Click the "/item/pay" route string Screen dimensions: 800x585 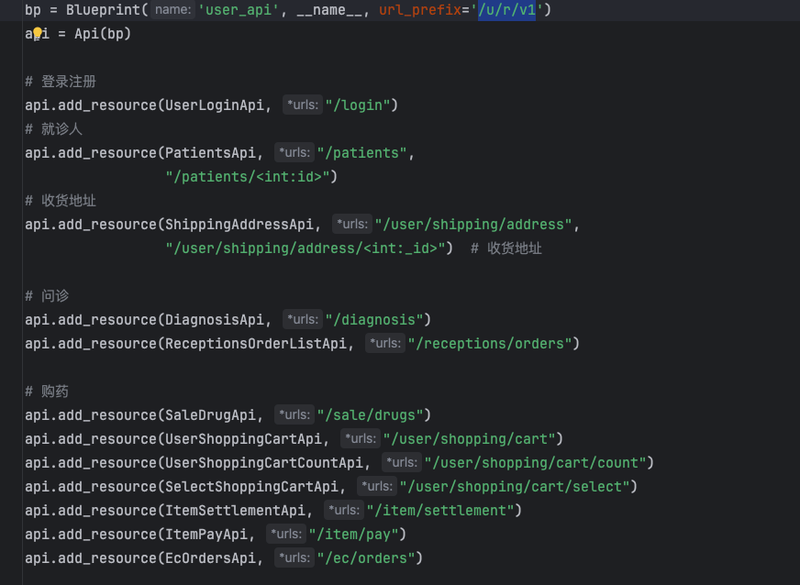pos(354,535)
